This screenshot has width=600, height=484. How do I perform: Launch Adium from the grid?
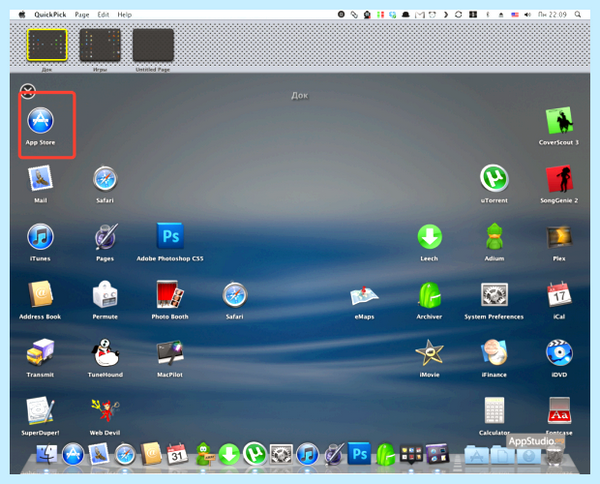[494, 236]
